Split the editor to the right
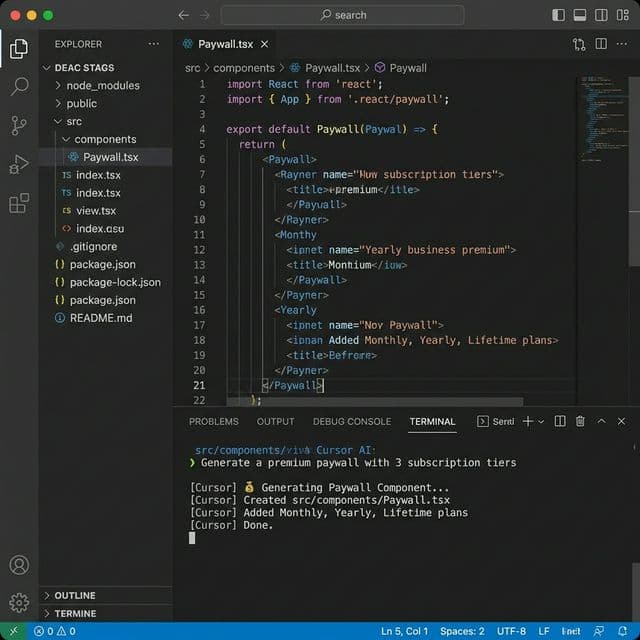Viewport: 640px width, 640px height. point(601,44)
